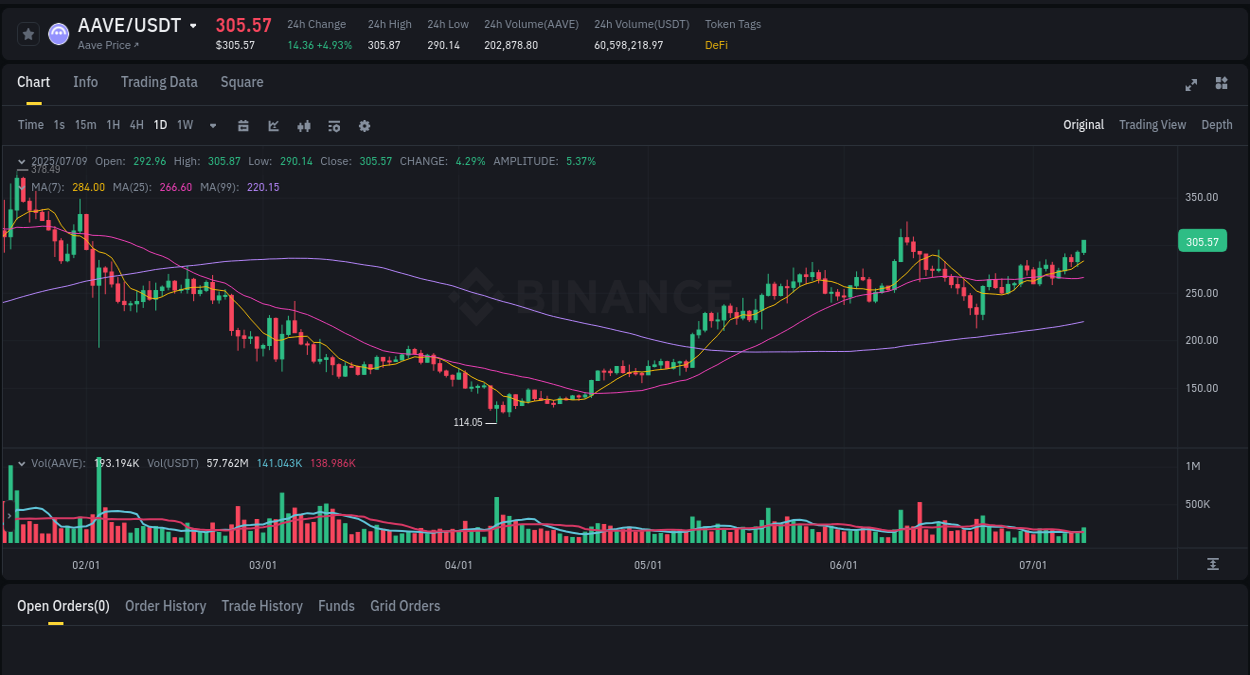Open the technical indicators icon

(x=303, y=126)
